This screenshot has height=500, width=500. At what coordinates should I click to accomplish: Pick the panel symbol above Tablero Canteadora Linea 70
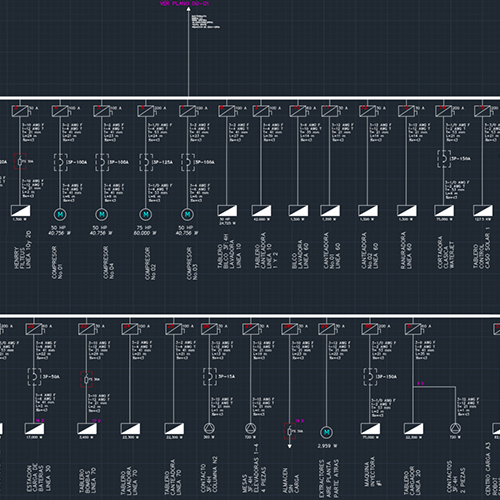pos(174,429)
